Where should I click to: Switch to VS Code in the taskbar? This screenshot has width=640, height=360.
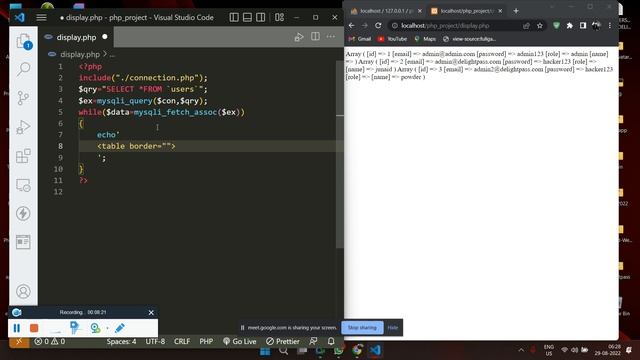tap(376, 350)
